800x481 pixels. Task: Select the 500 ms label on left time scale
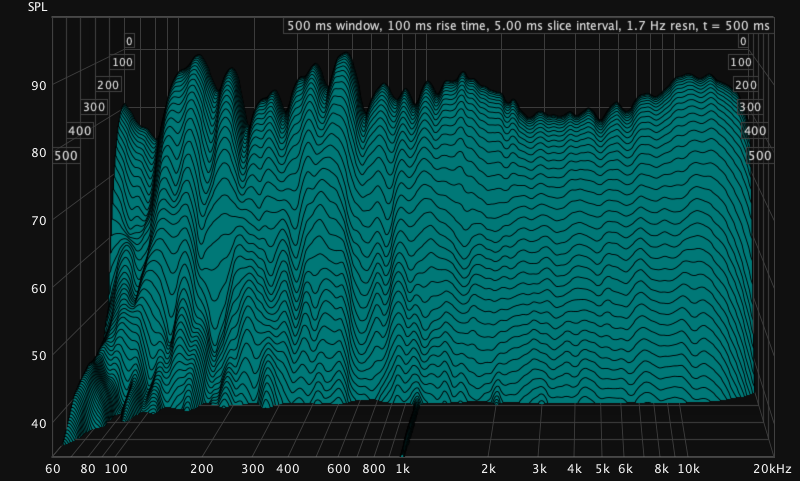coord(66,156)
